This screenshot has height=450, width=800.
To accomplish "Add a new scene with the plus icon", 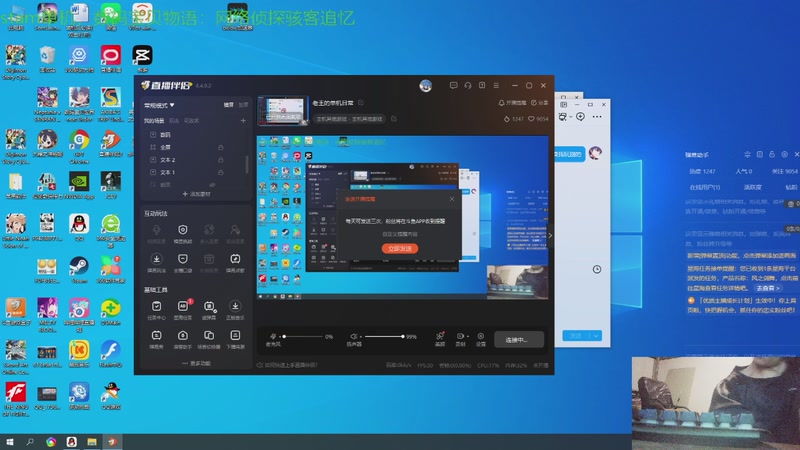I will (243, 121).
